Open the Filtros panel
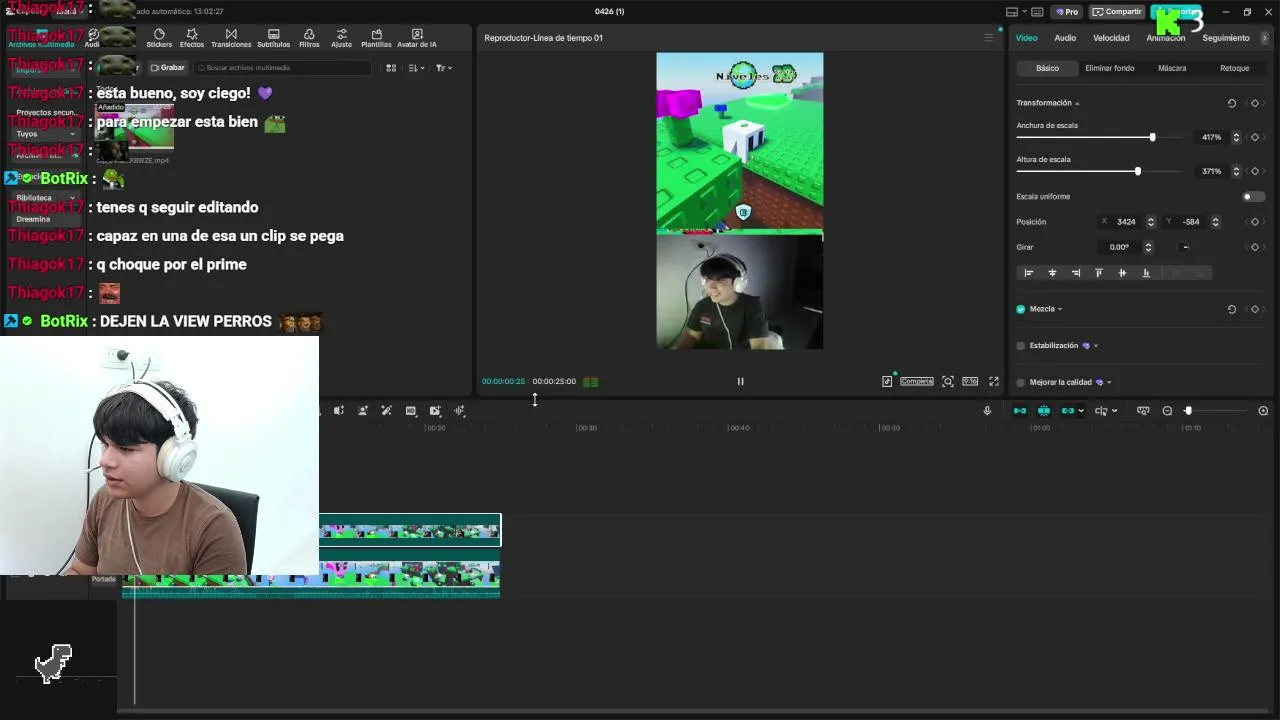The image size is (1280, 720). point(309,38)
